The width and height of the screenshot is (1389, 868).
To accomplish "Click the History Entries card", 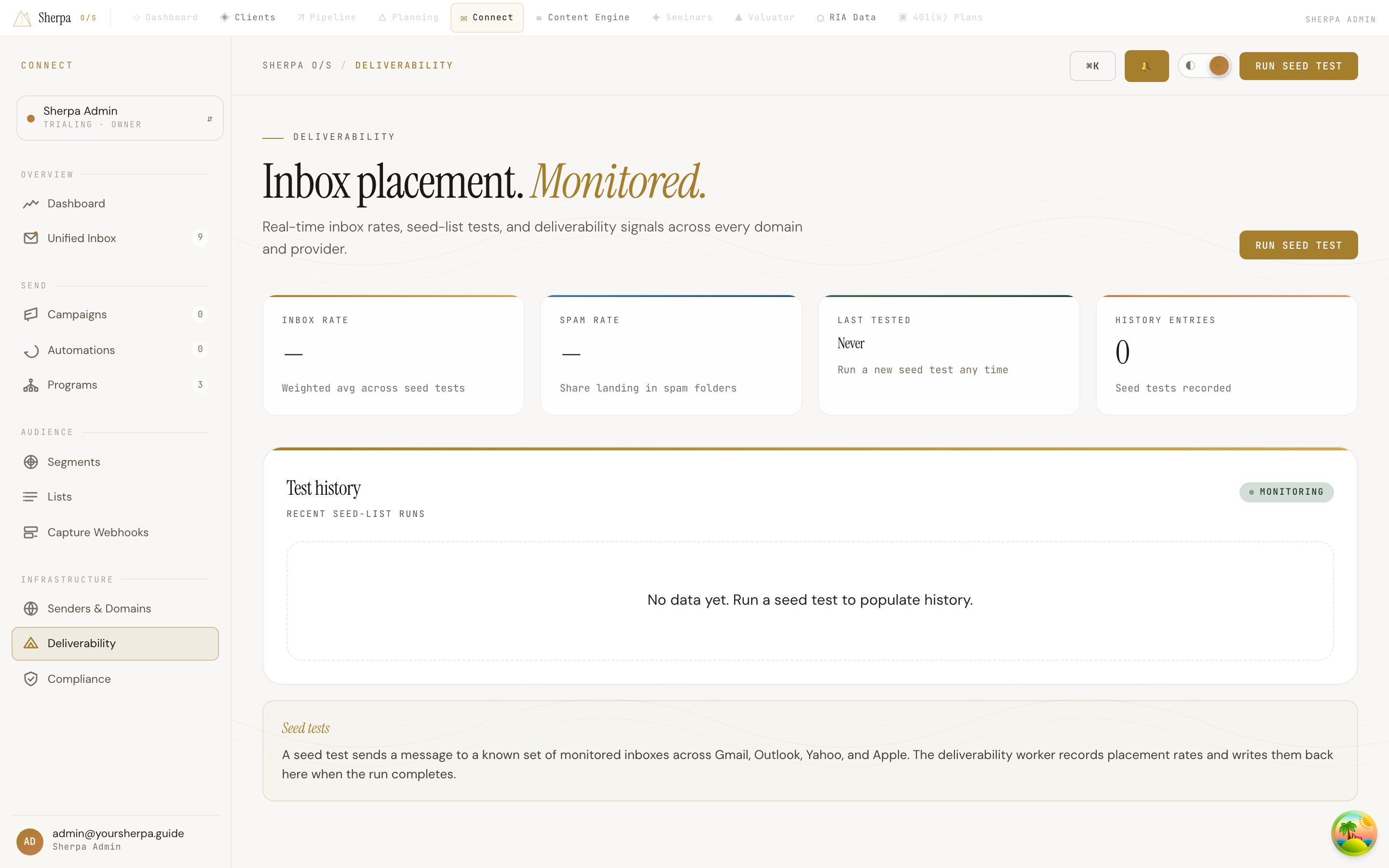I will pos(1226,355).
